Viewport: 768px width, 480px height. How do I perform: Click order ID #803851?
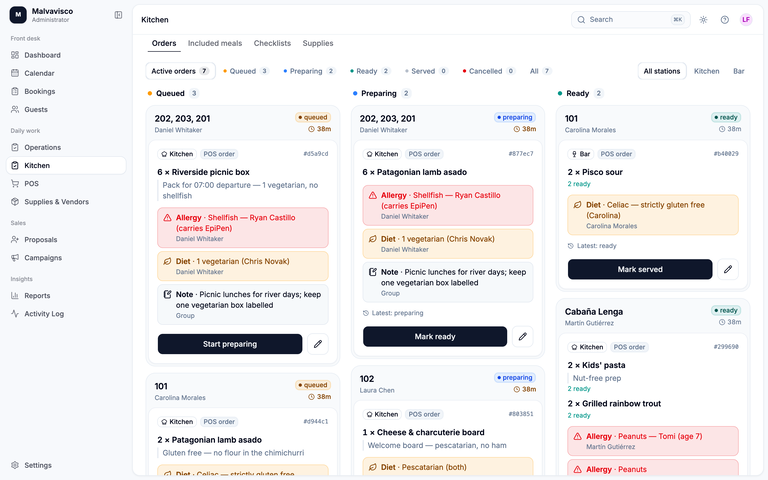pyautogui.click(x=521, y=414)
